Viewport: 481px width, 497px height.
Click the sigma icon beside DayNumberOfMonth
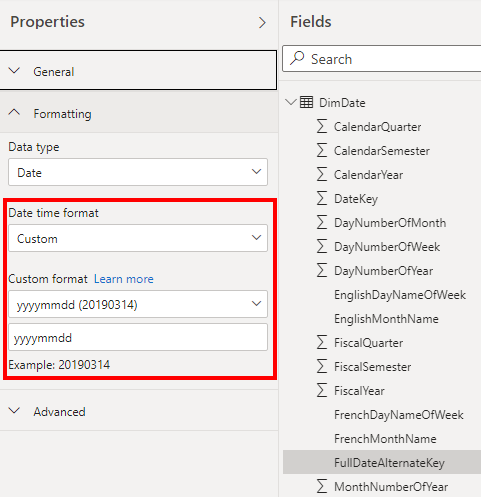[322, 222]
